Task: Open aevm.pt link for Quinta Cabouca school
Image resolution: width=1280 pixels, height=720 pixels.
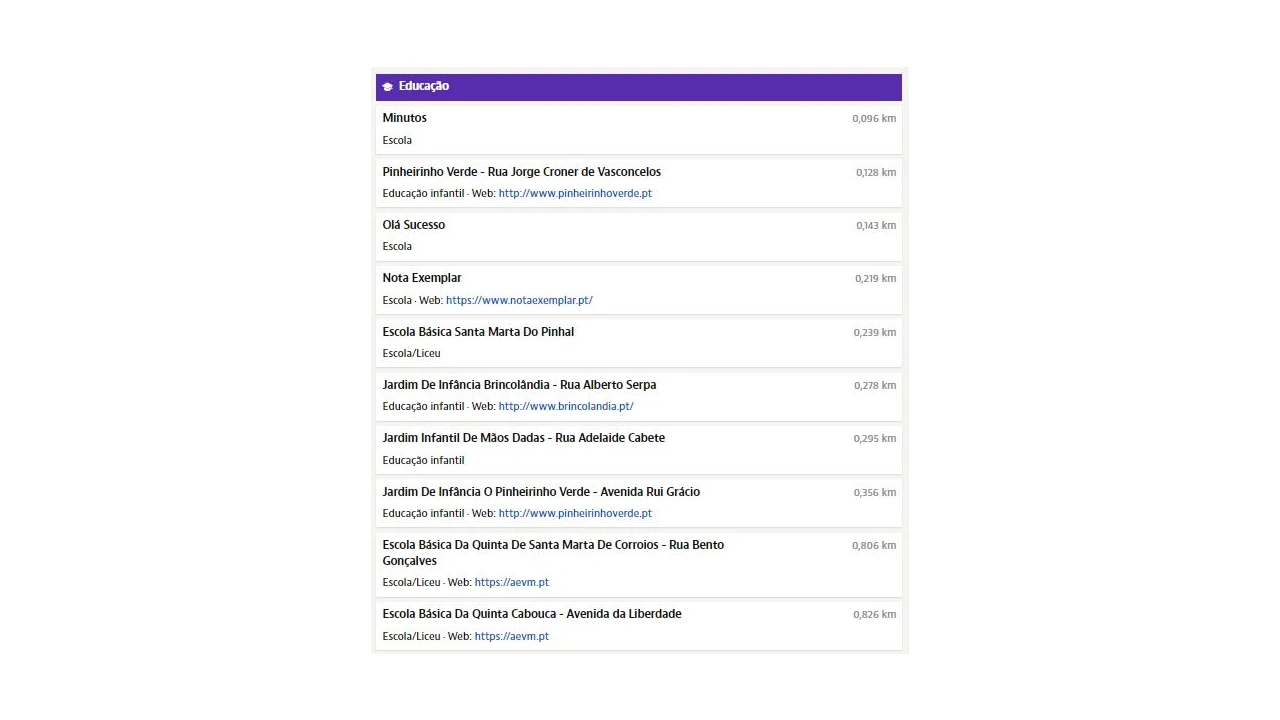Action: coord(511,636)
